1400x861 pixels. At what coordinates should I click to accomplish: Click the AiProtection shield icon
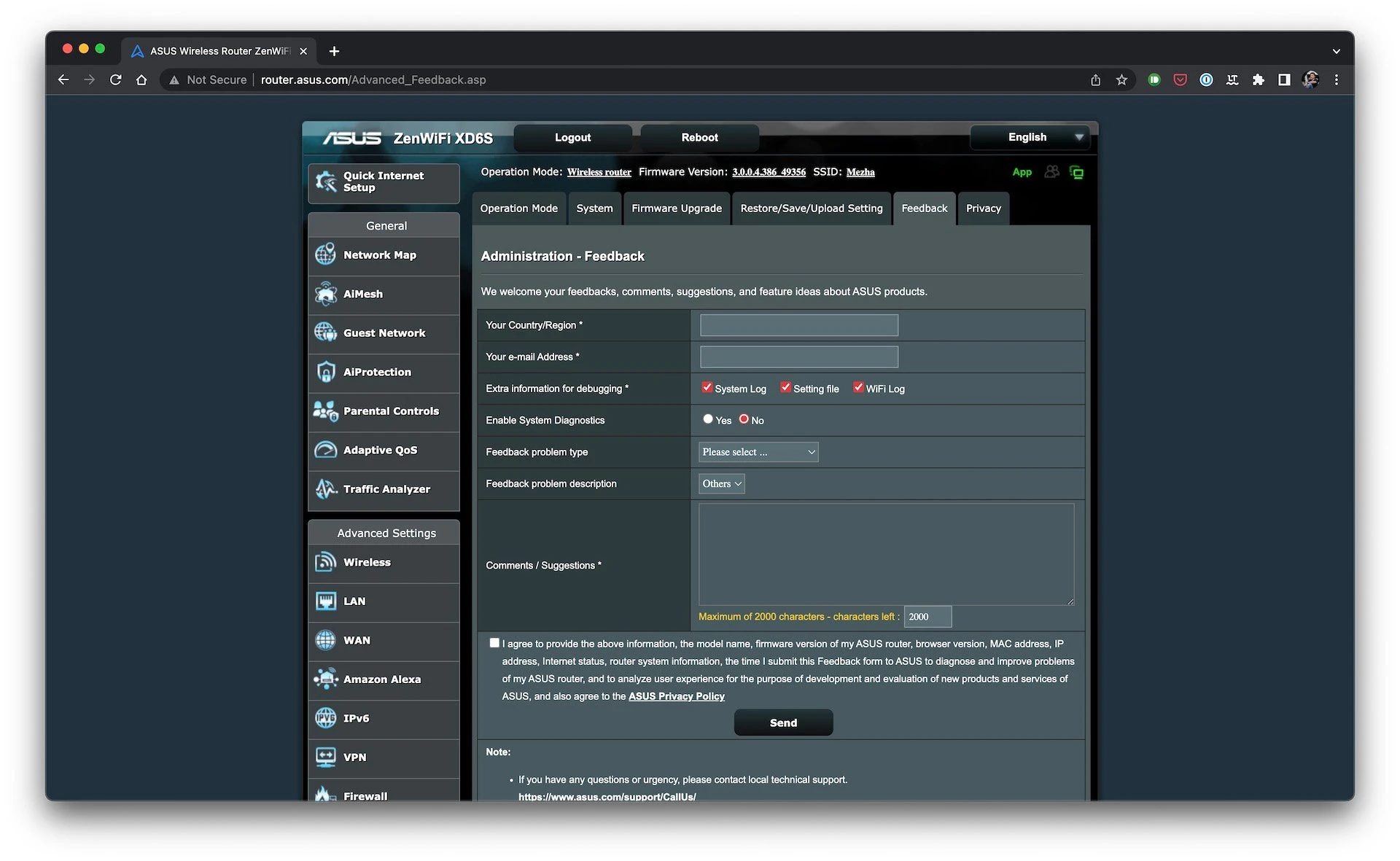pos(325,372)
